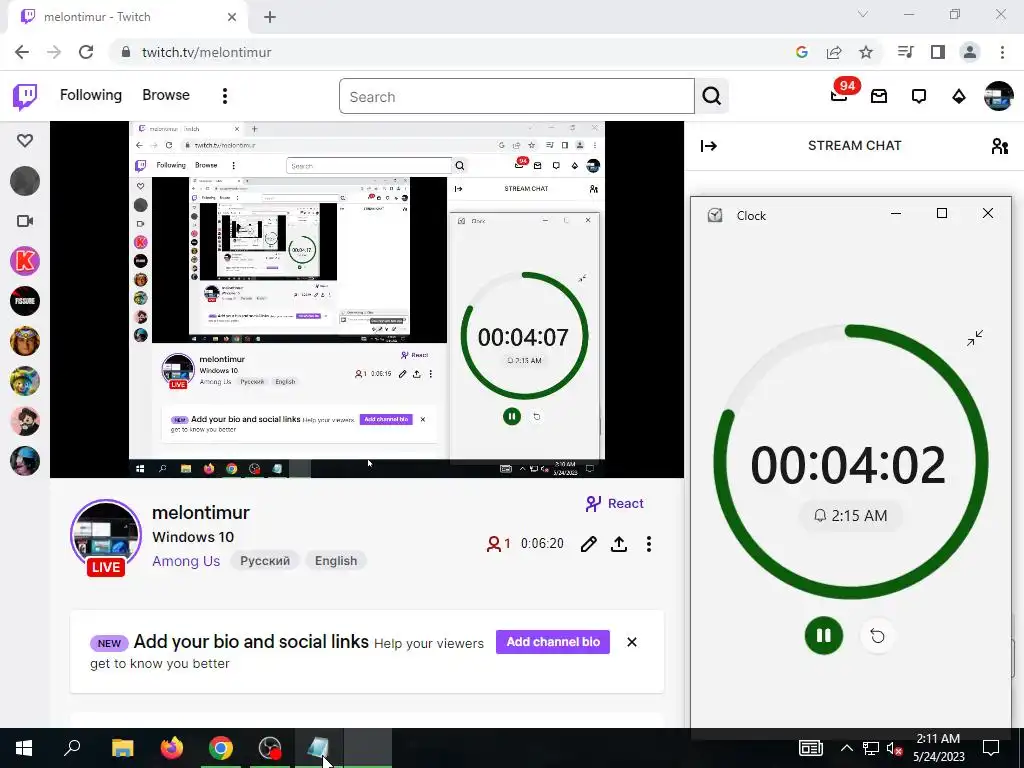1024x768 pixels.
Task: Select the melontimur - Twitch tab
Action: click(128, 17)
